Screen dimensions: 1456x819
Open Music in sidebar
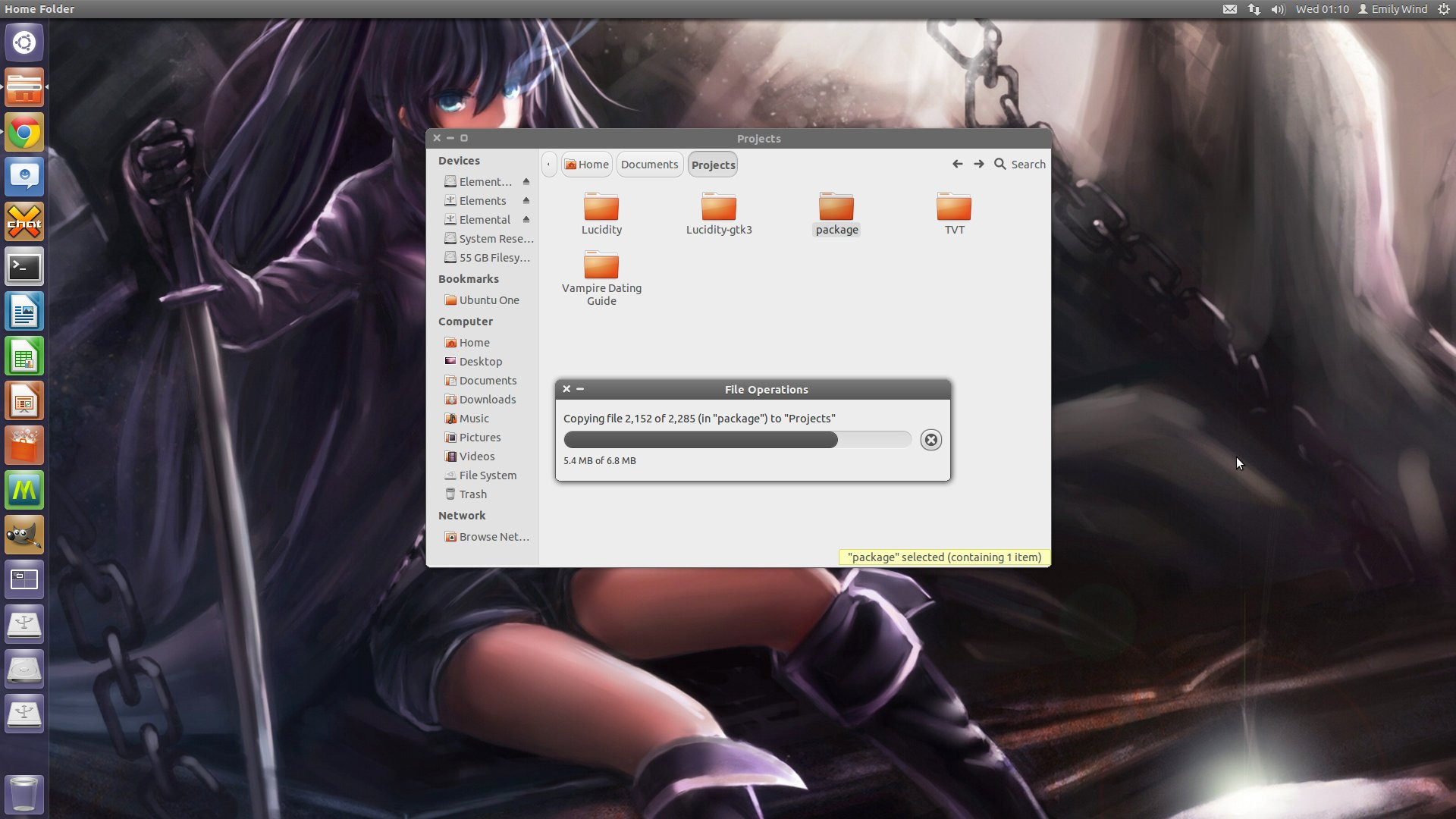pos(467,418)
